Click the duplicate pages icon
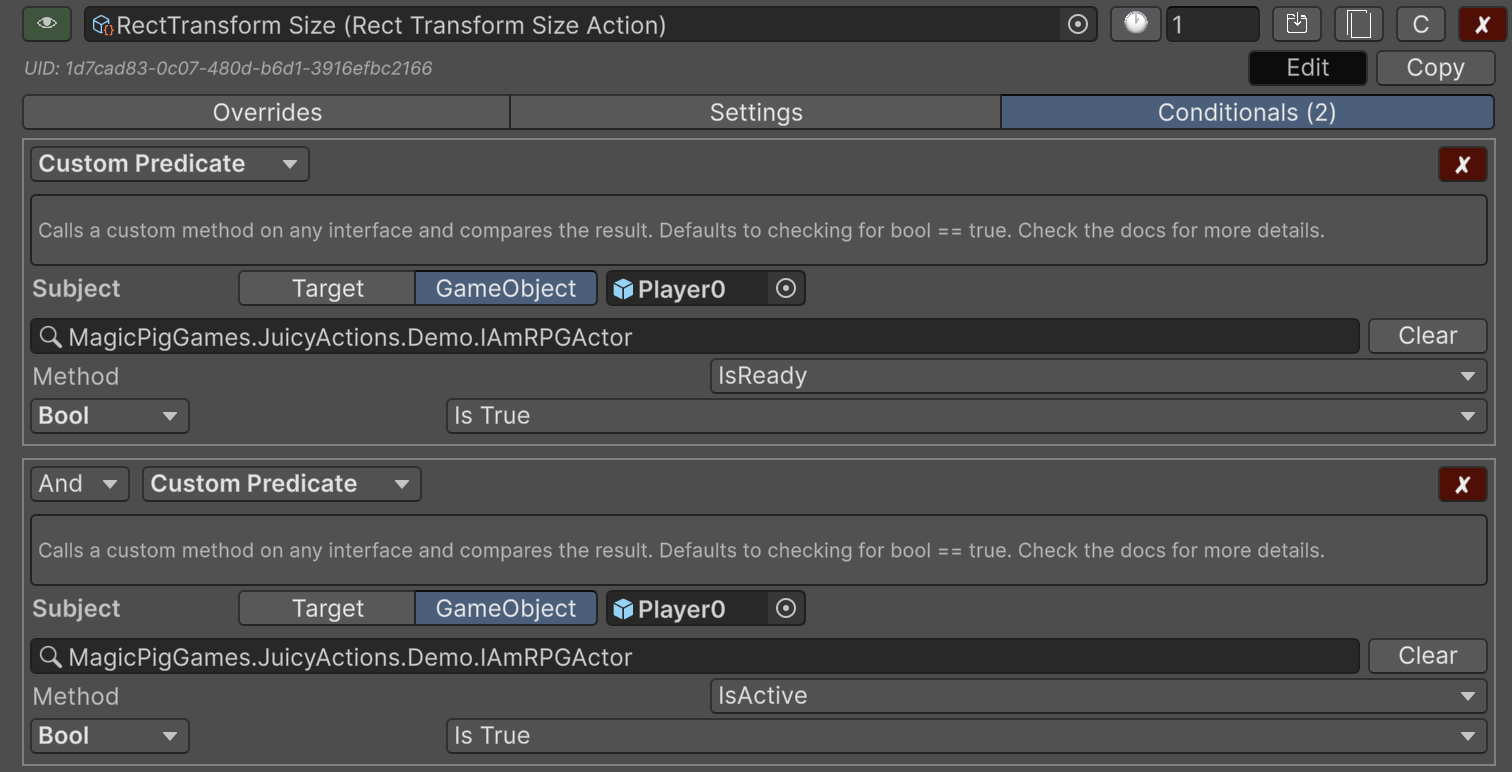Image resolution: width=1512 pixels, height=772 pixels. click(x=1358, y=25)
